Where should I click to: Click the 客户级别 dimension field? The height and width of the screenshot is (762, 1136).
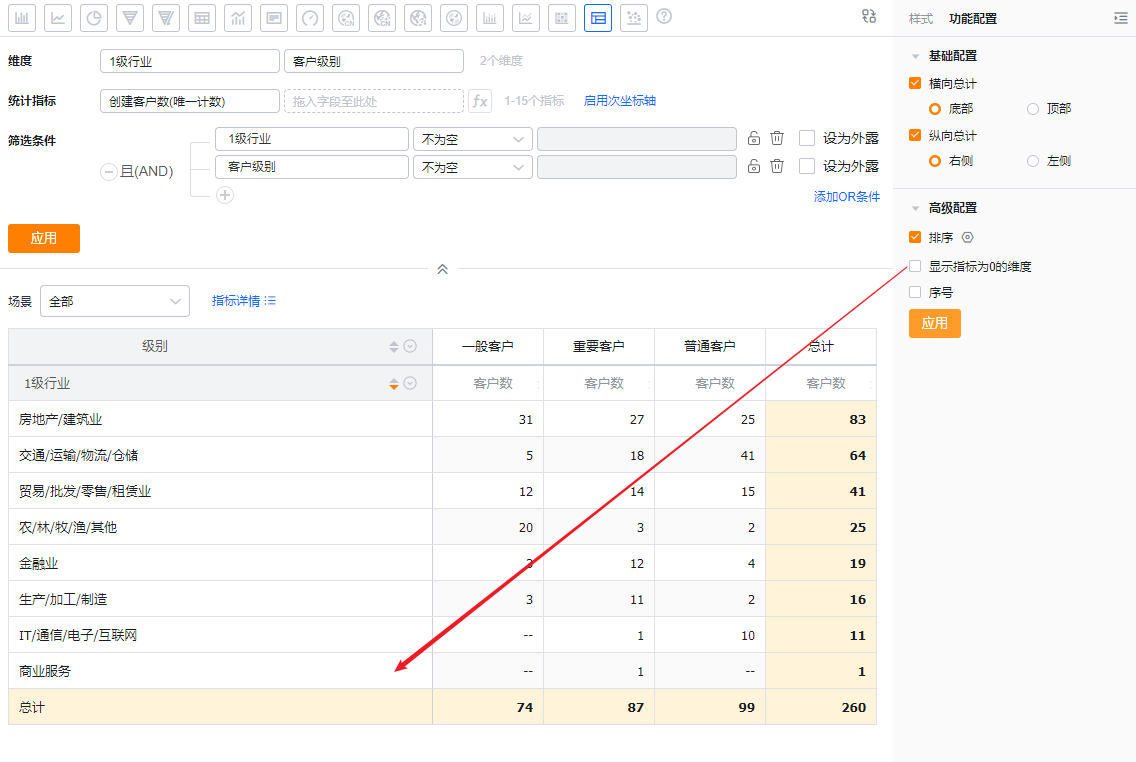click(374, 62)
